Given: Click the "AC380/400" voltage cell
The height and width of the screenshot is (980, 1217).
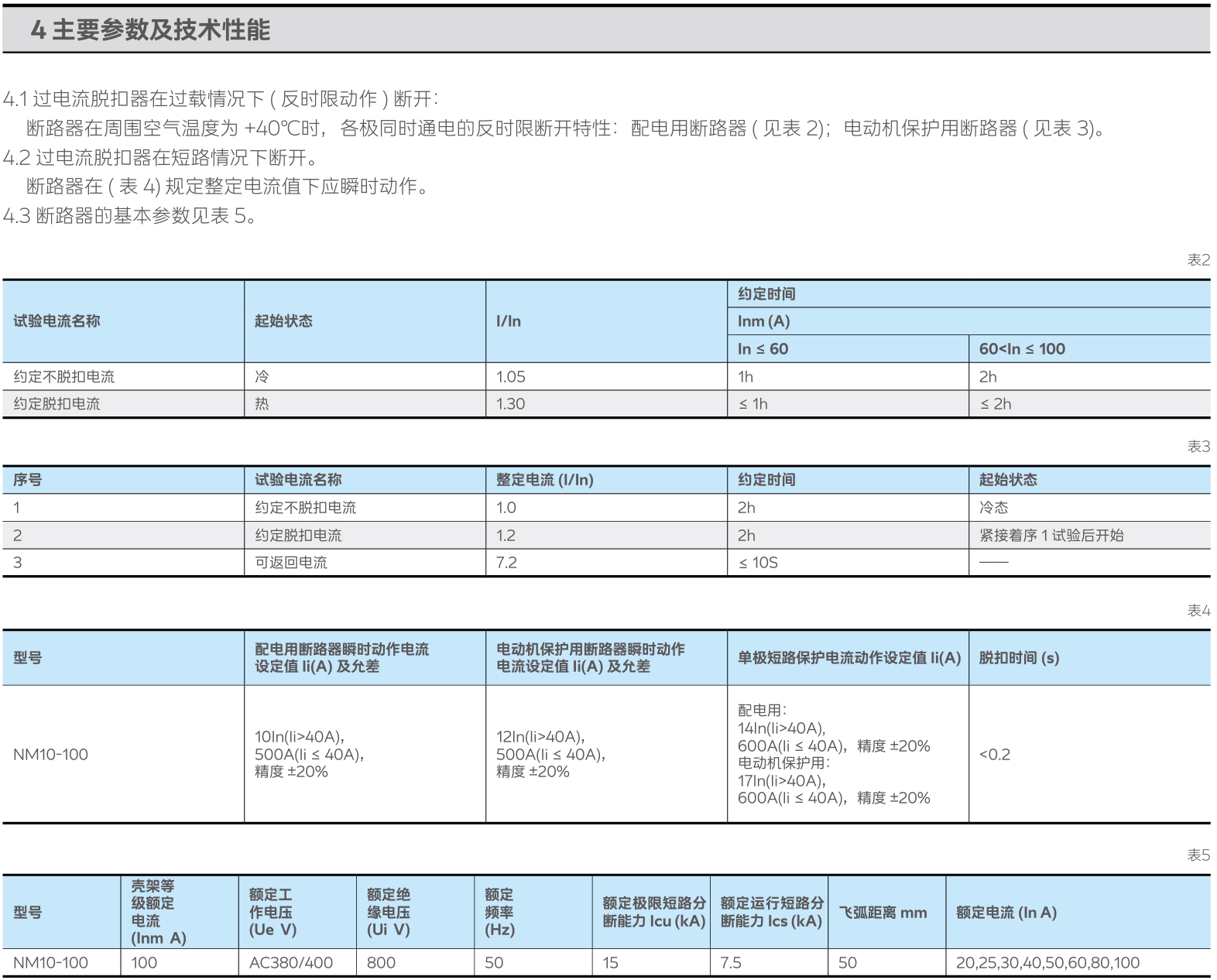Looking at the screenshot, I should pyautogui.click(x=291, y=963).
